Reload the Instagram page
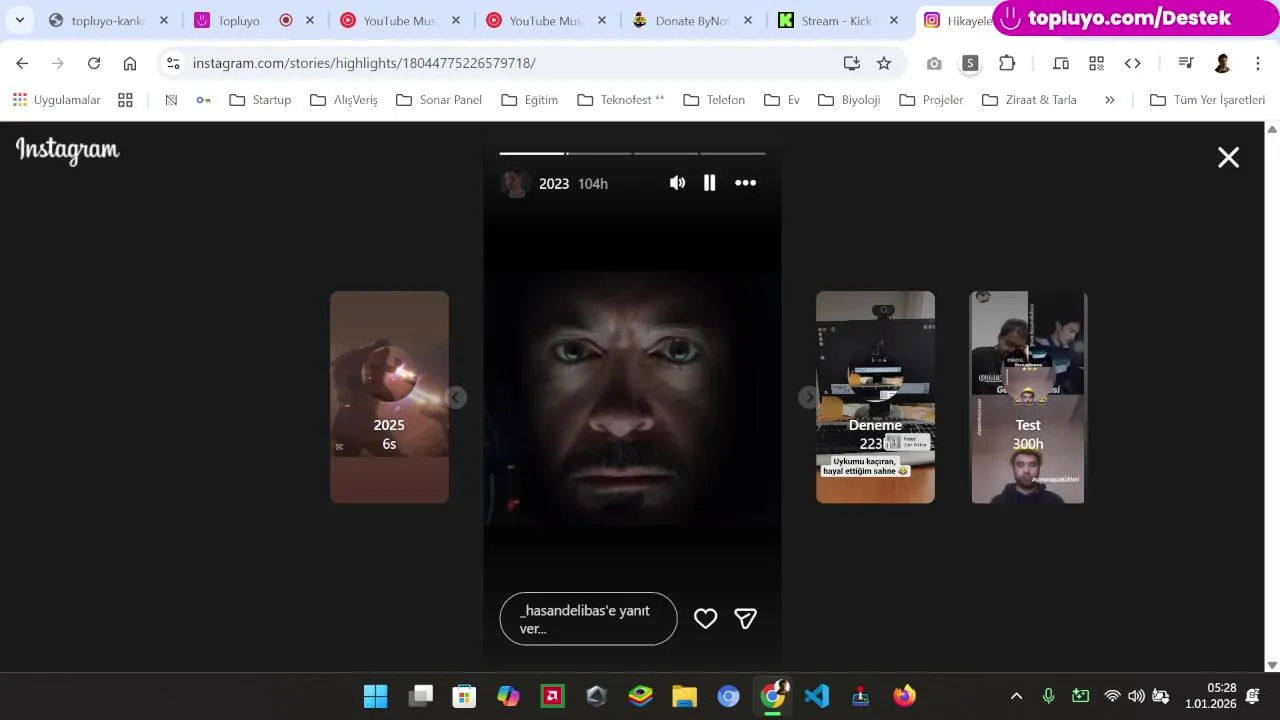Viewport: 1280px width, 720px height. click(x=94, y=63)
